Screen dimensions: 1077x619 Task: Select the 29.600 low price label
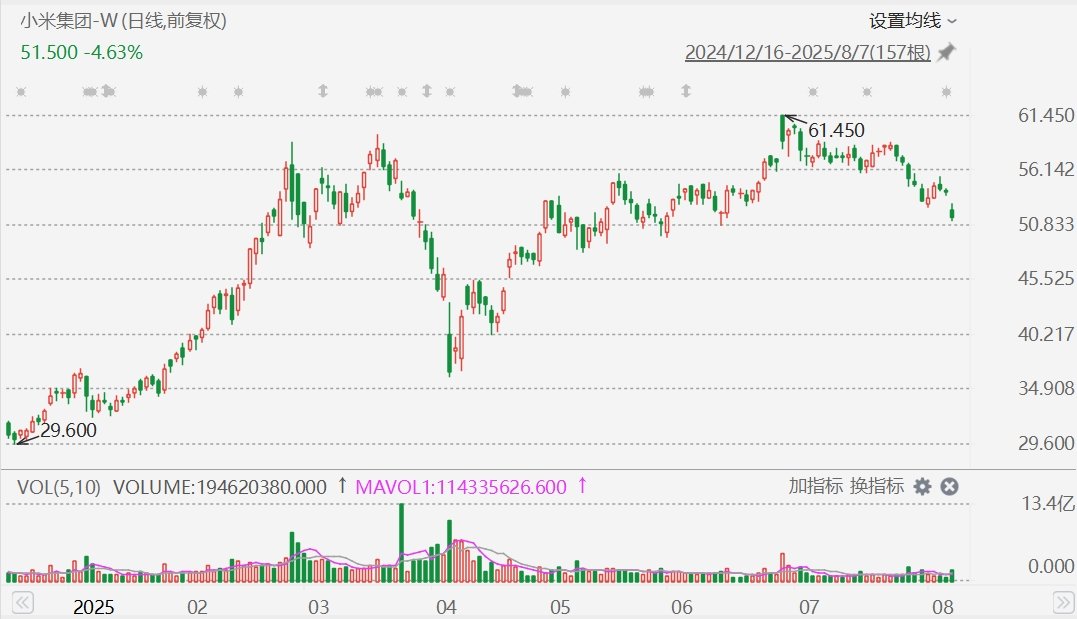click(x=68, y=429)
